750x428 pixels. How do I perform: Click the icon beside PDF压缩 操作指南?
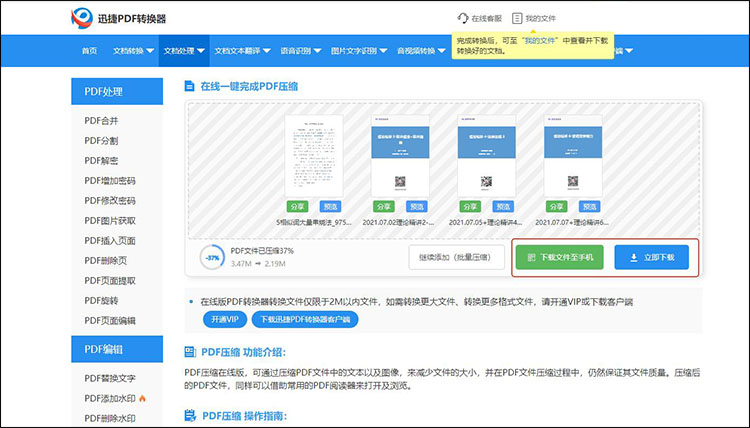190,416
